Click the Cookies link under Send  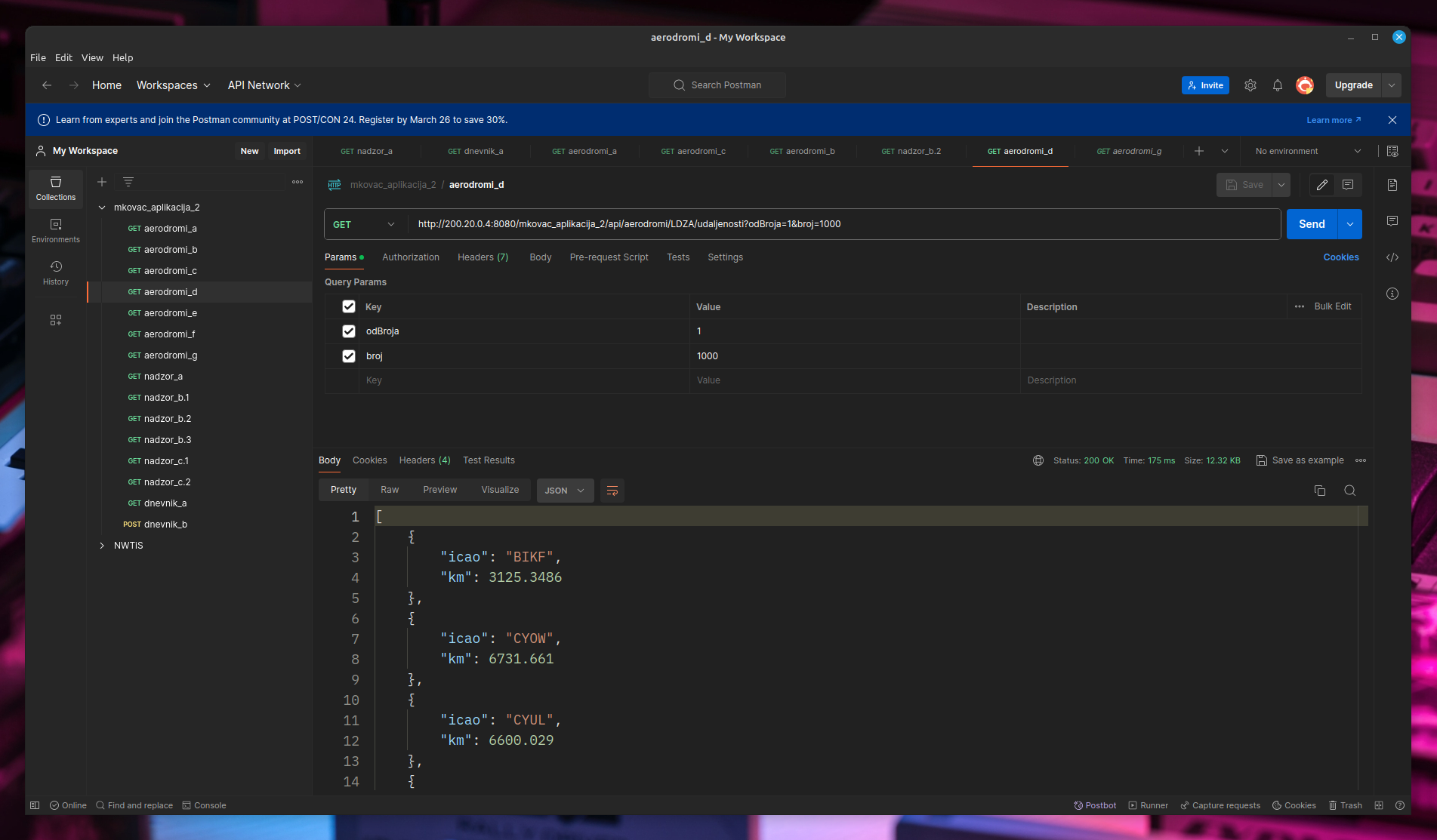pyautogui.click(x=1341, y=257)
